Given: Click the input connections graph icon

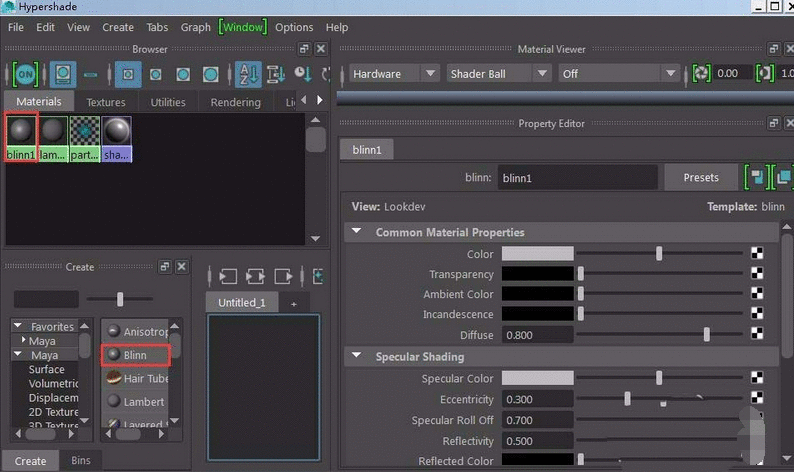Looking at the screenshot, I should click(228, 276).
